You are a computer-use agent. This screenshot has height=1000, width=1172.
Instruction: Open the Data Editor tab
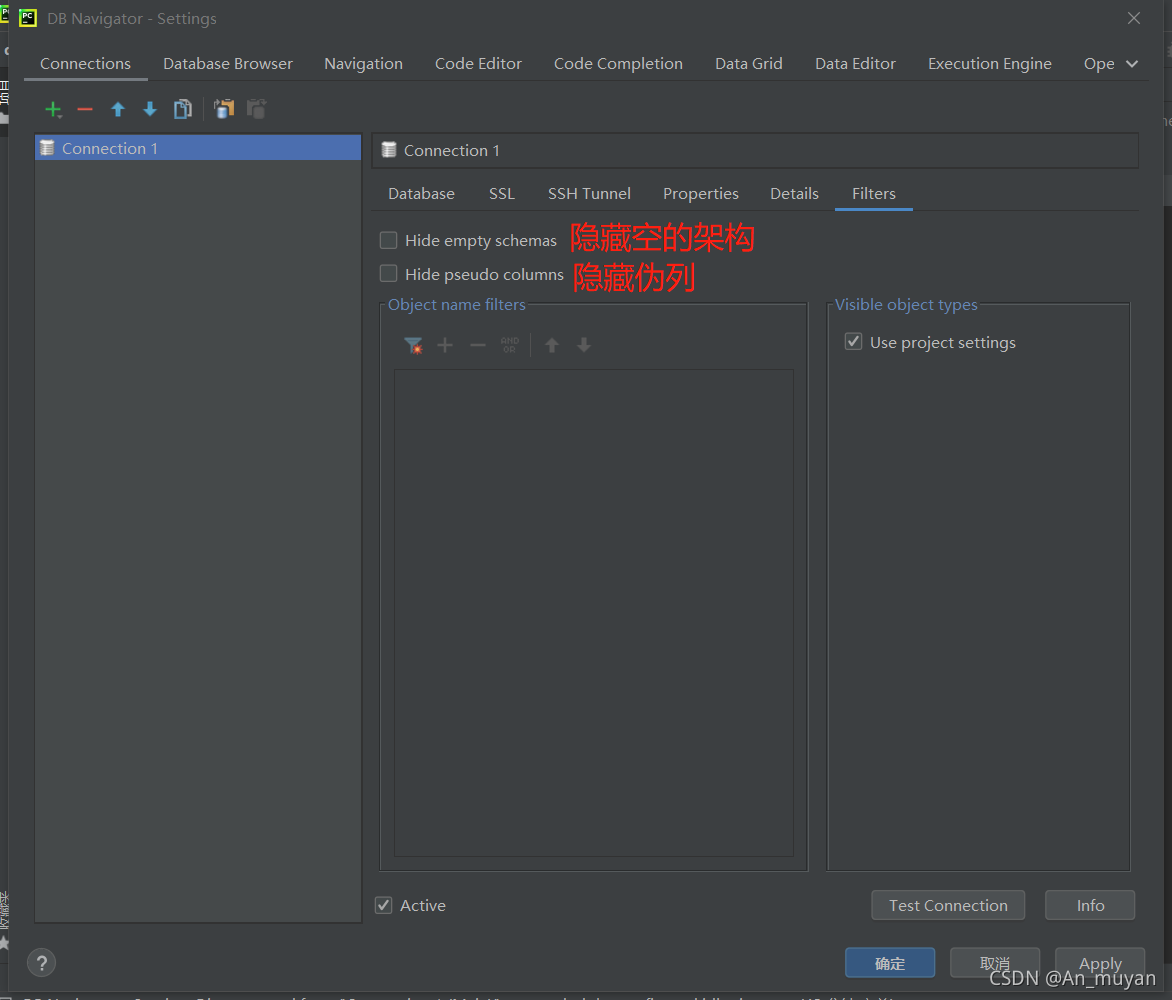[x=855, y=64]
